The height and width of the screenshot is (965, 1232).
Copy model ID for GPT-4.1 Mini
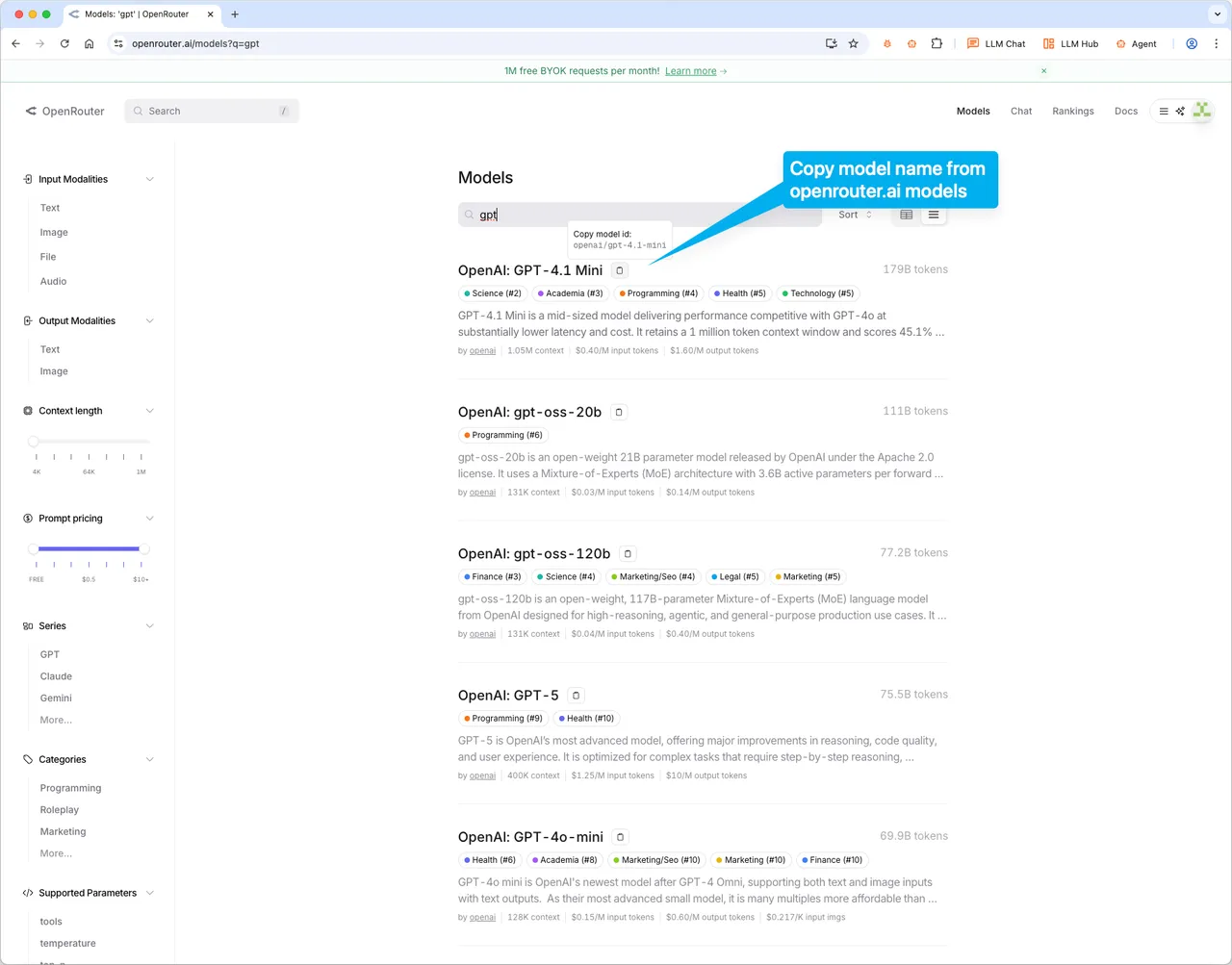coord(620,270)
